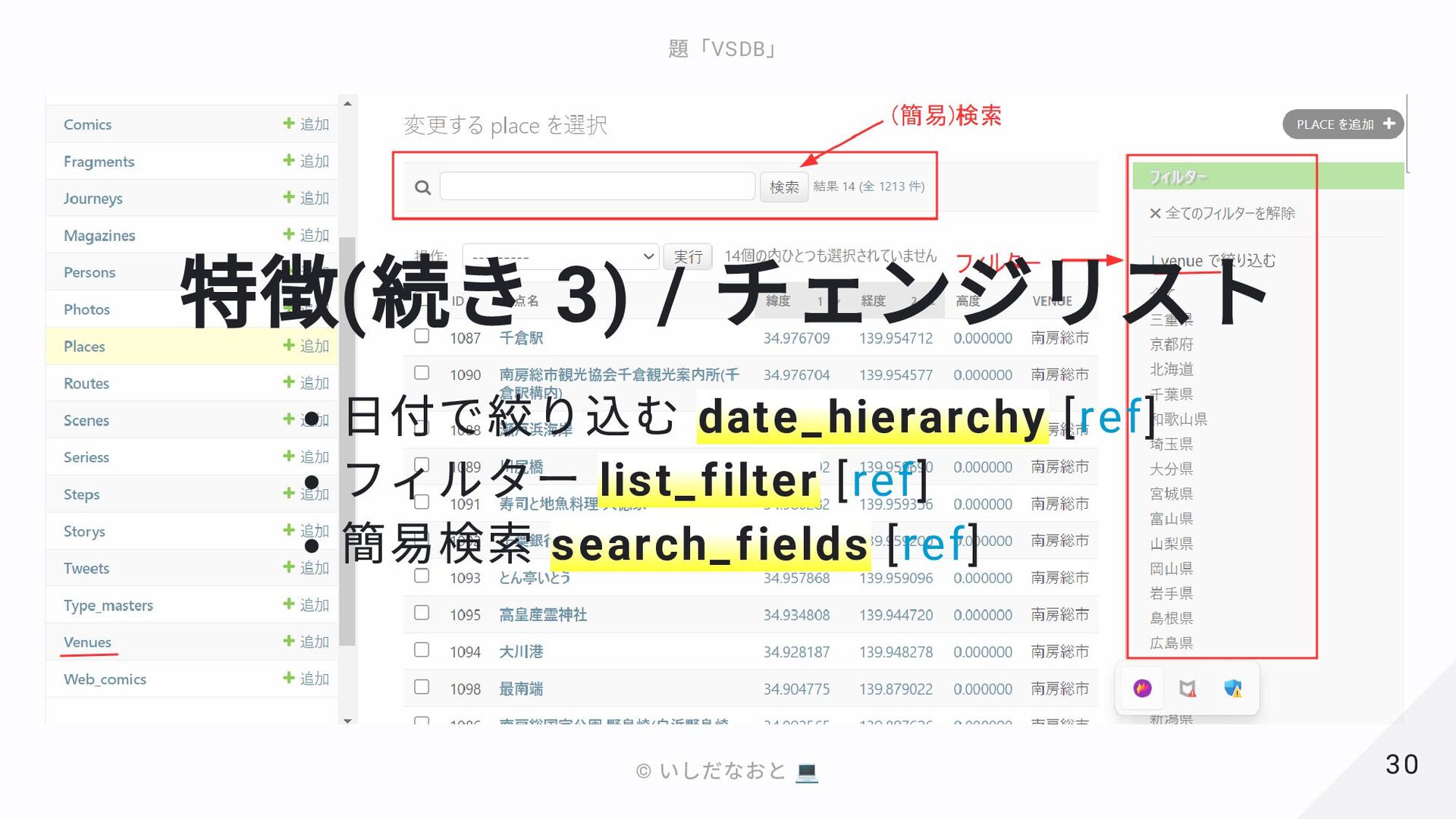The width and height of the screenshot is (1456, 819).
Task: Focus the search text field
Action: [x=598, y=187]
